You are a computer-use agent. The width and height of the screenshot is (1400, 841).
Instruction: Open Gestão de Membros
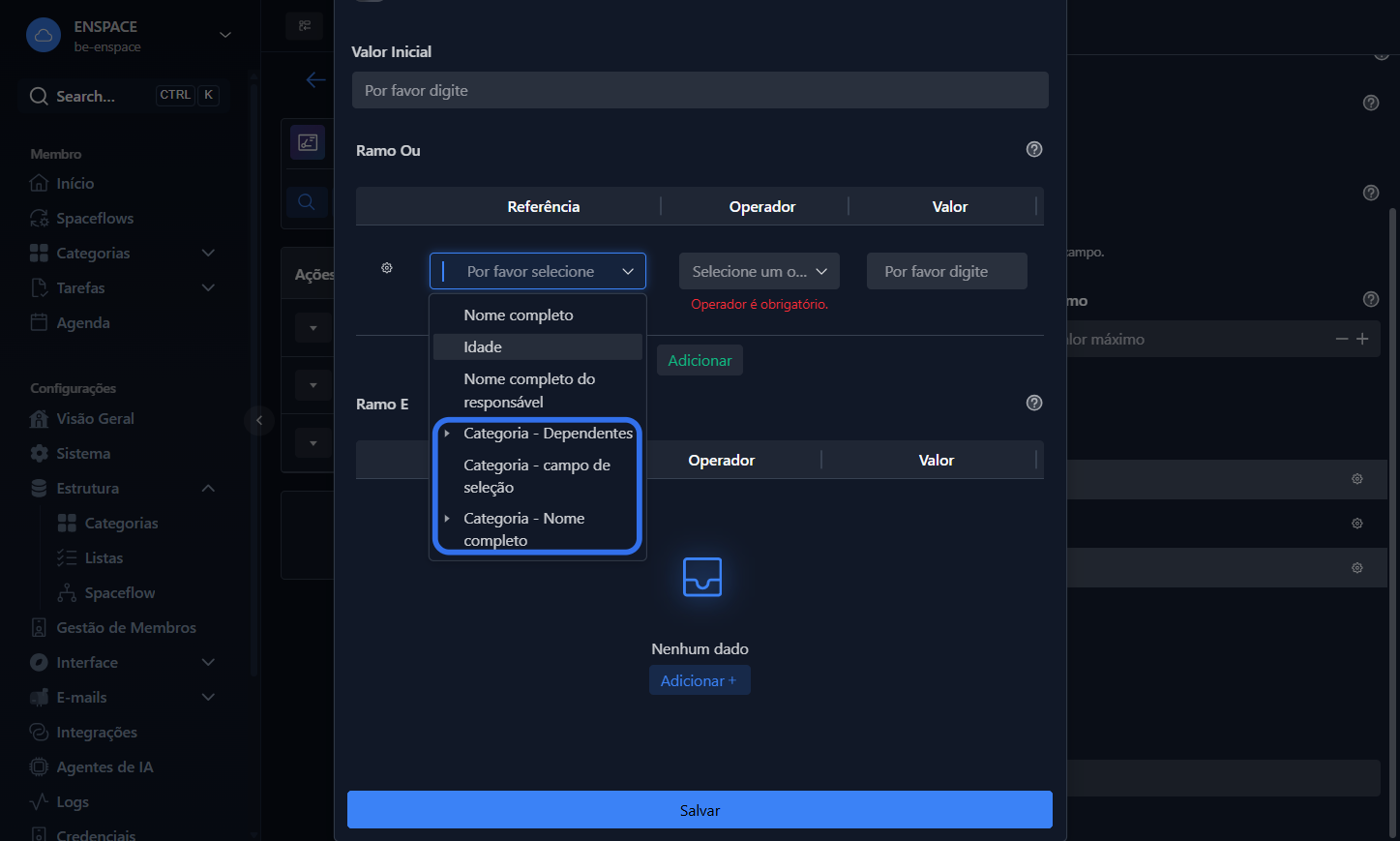pos(113,627)
